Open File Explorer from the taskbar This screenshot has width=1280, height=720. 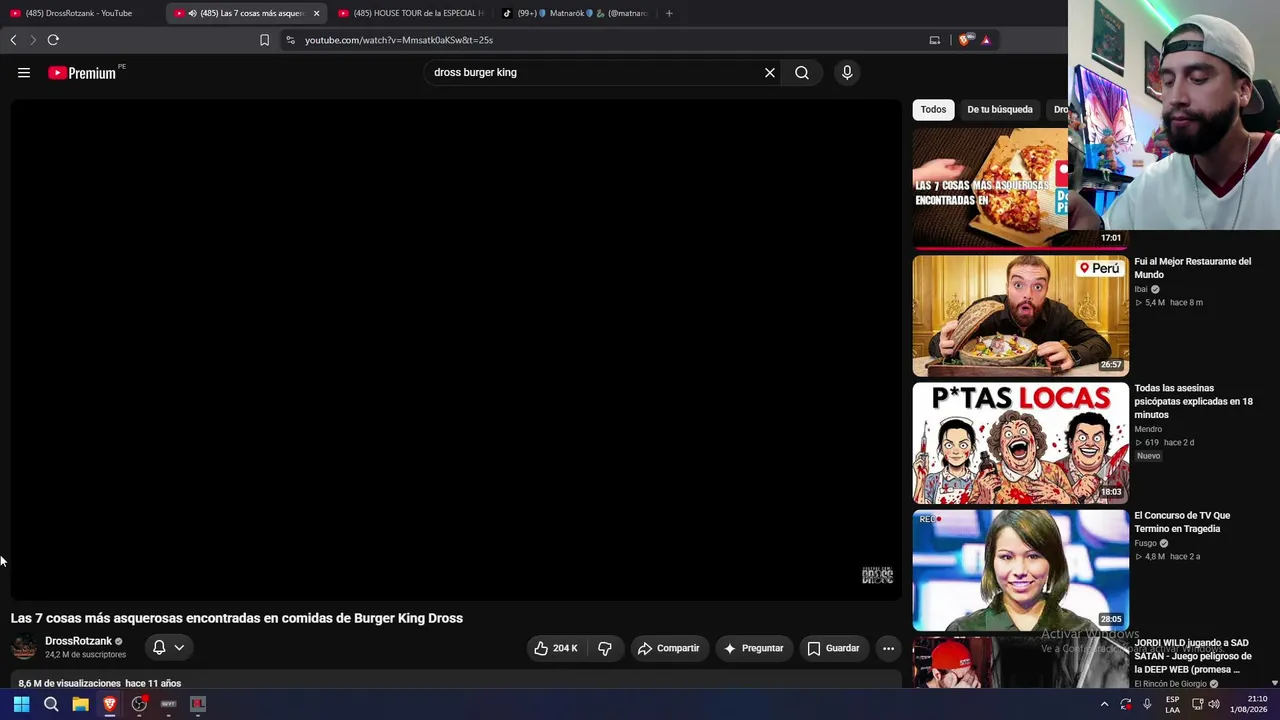[80, 704]
